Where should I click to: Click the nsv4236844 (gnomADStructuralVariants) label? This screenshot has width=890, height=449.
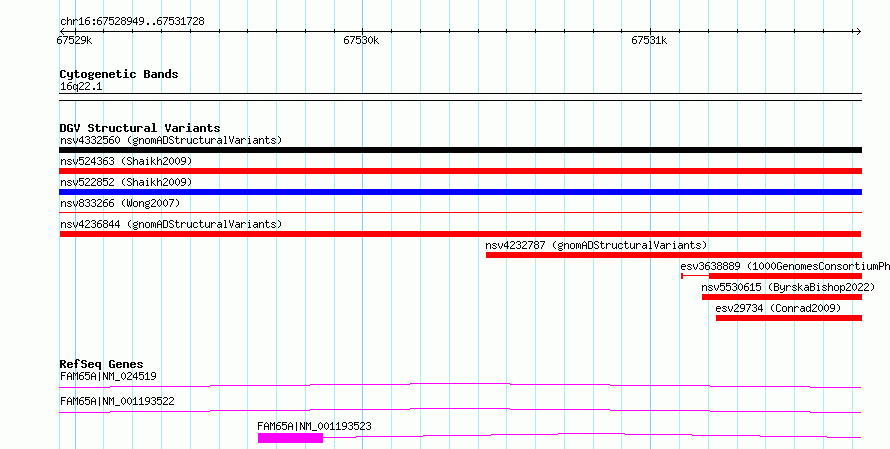click(x=171, y=224)
